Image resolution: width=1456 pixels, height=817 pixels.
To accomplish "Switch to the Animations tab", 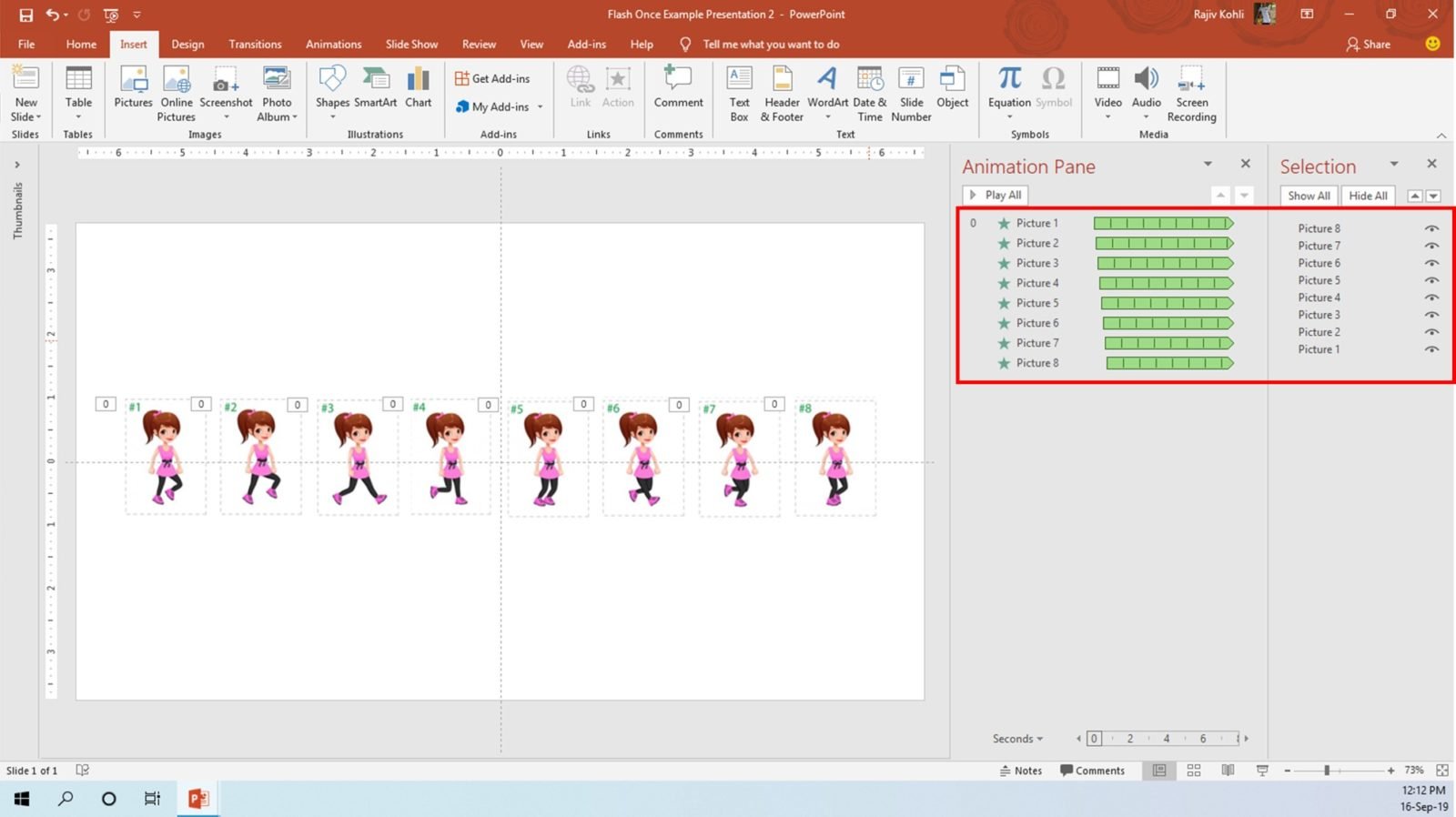I will [333, 44].
